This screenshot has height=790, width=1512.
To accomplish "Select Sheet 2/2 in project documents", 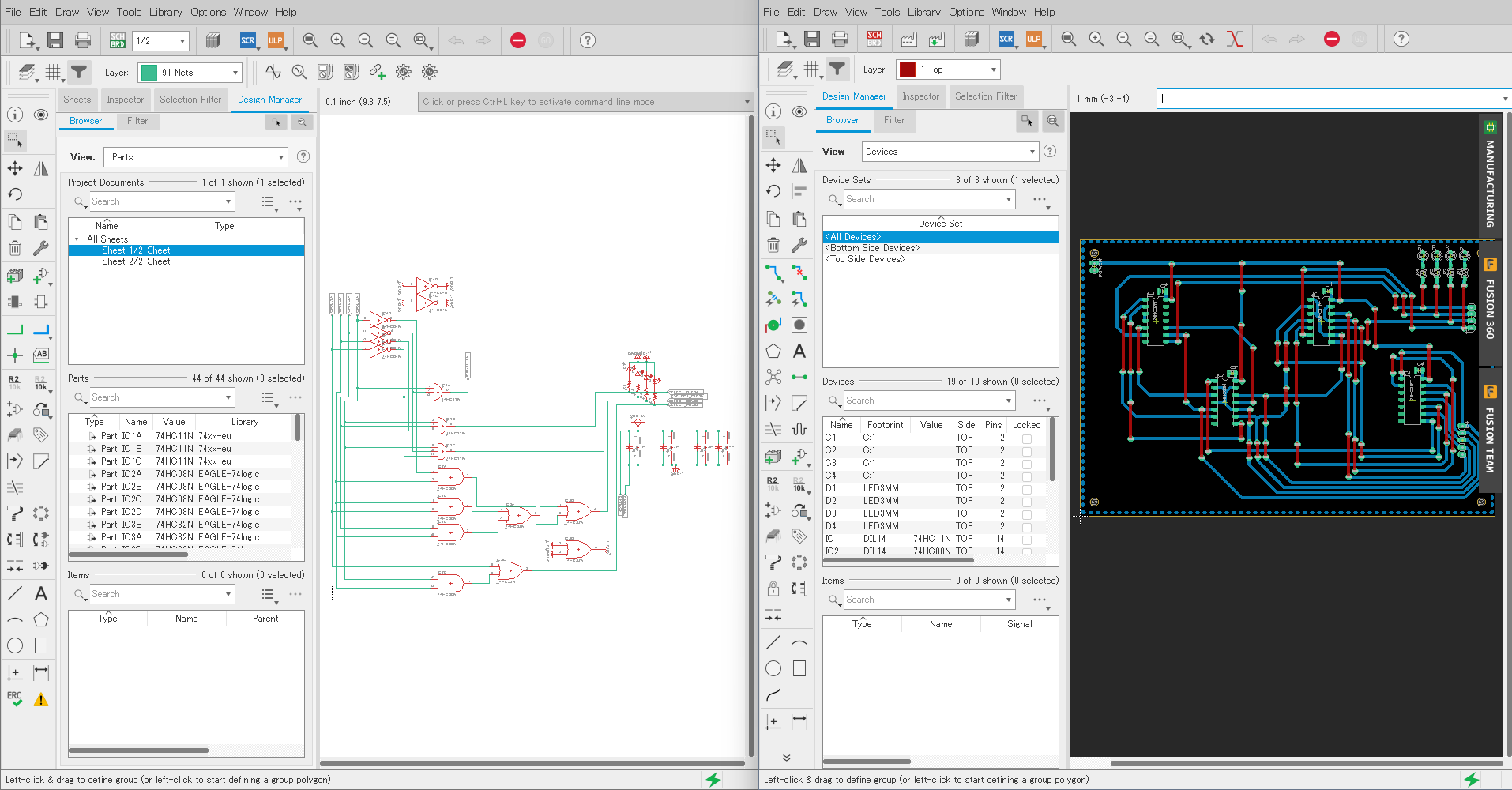I will tap(136, 261).
